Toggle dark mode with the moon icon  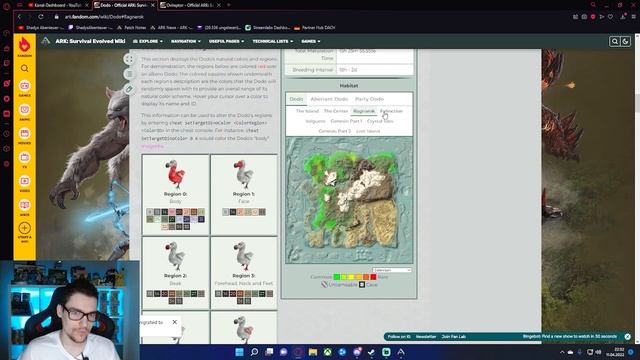(625, 41)
